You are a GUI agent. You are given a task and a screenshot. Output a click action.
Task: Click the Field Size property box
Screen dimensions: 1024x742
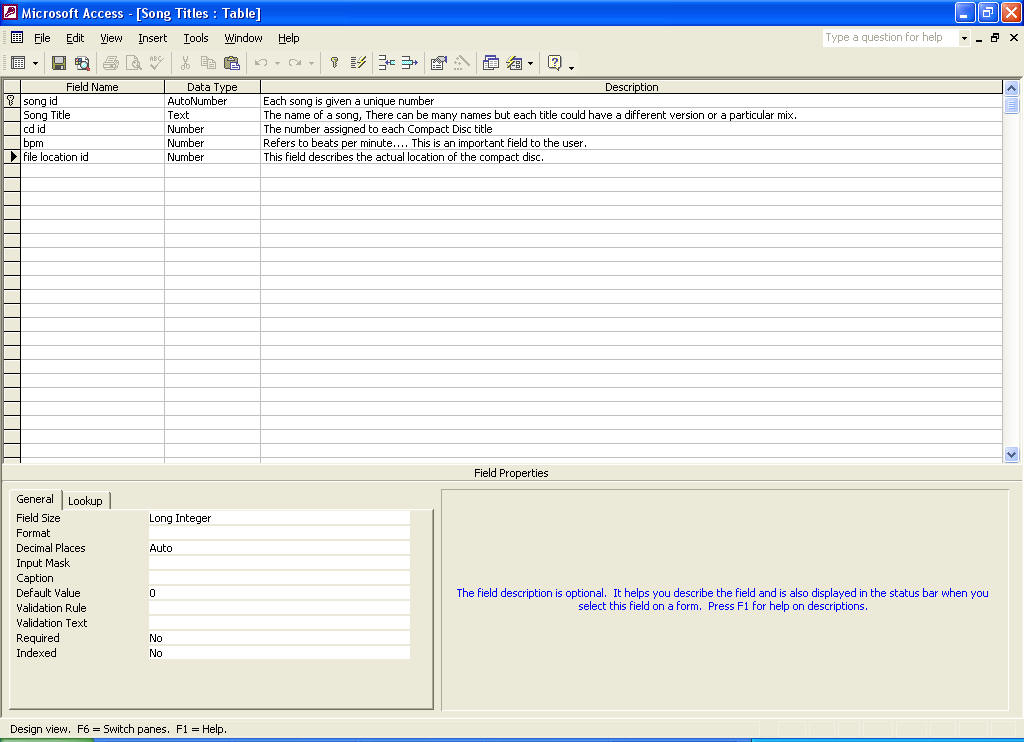279,518
